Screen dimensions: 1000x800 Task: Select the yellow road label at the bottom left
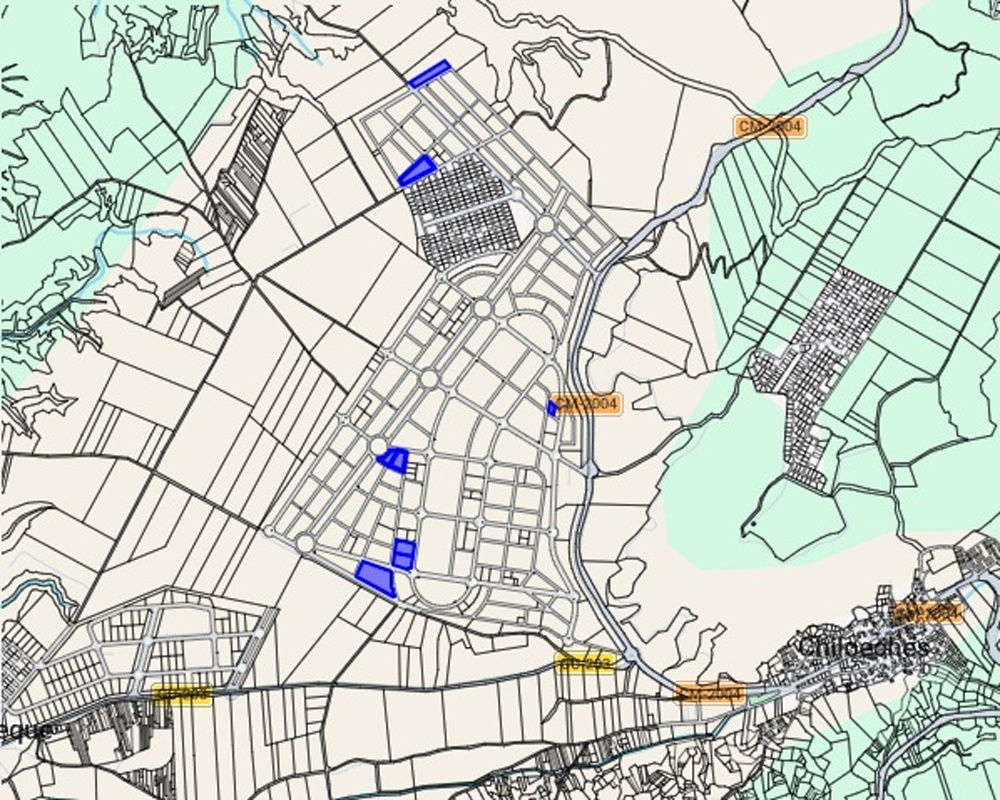pos(183,694)
